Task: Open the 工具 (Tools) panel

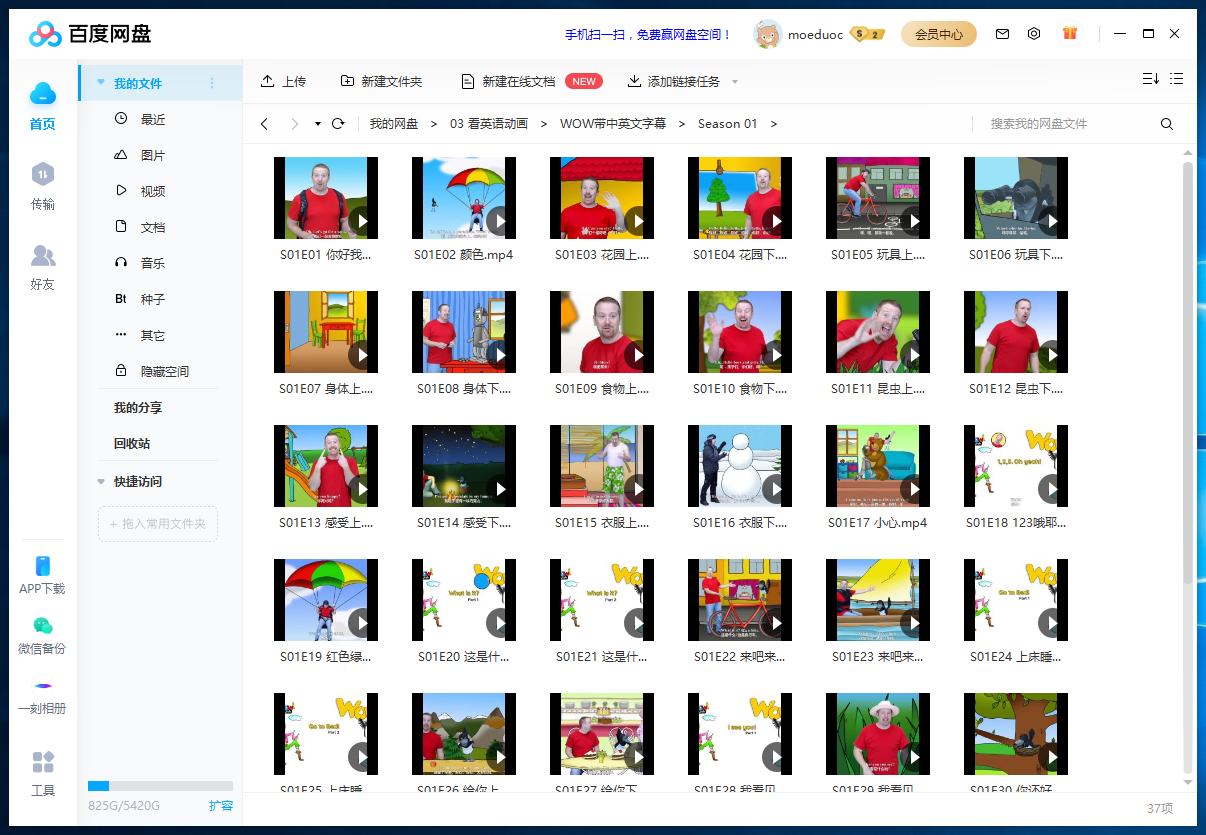Action: [43, 768]
